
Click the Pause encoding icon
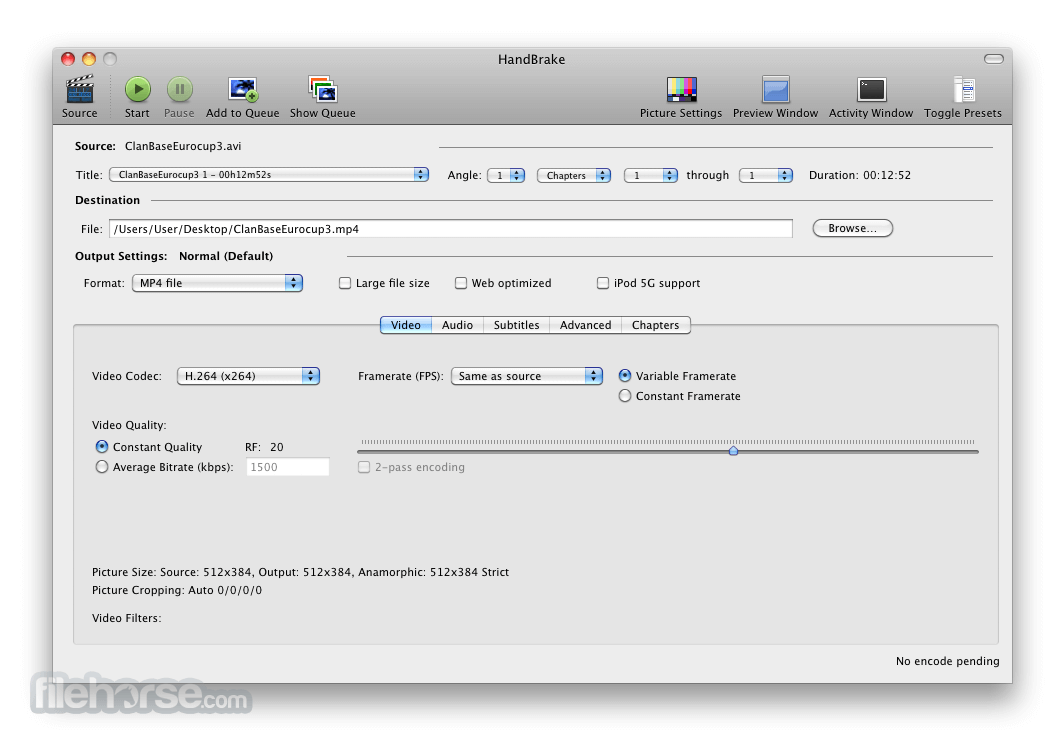click(x=180, y=89)
